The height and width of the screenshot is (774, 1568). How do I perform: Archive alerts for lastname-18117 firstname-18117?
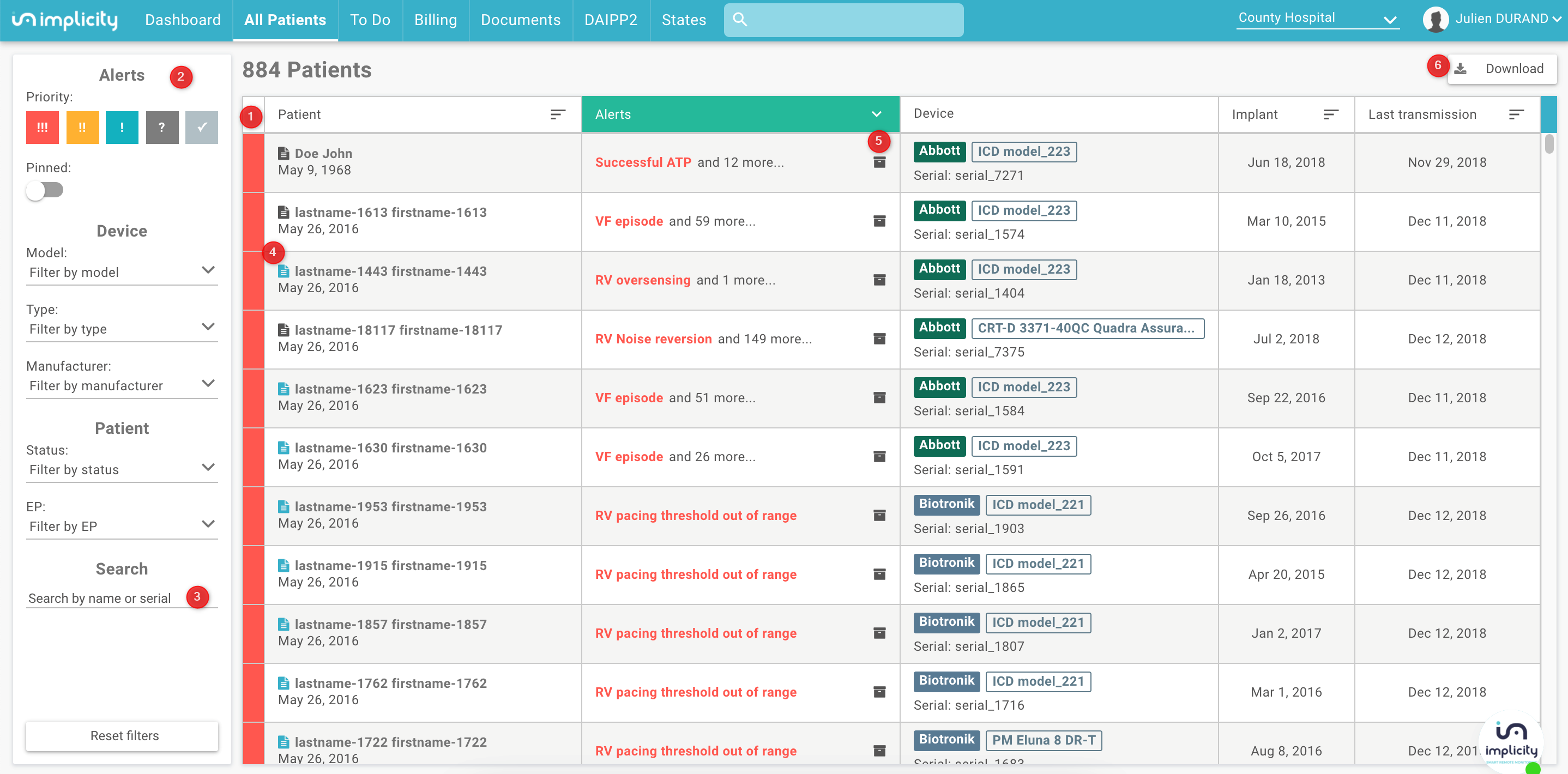(x=879, y=339)
